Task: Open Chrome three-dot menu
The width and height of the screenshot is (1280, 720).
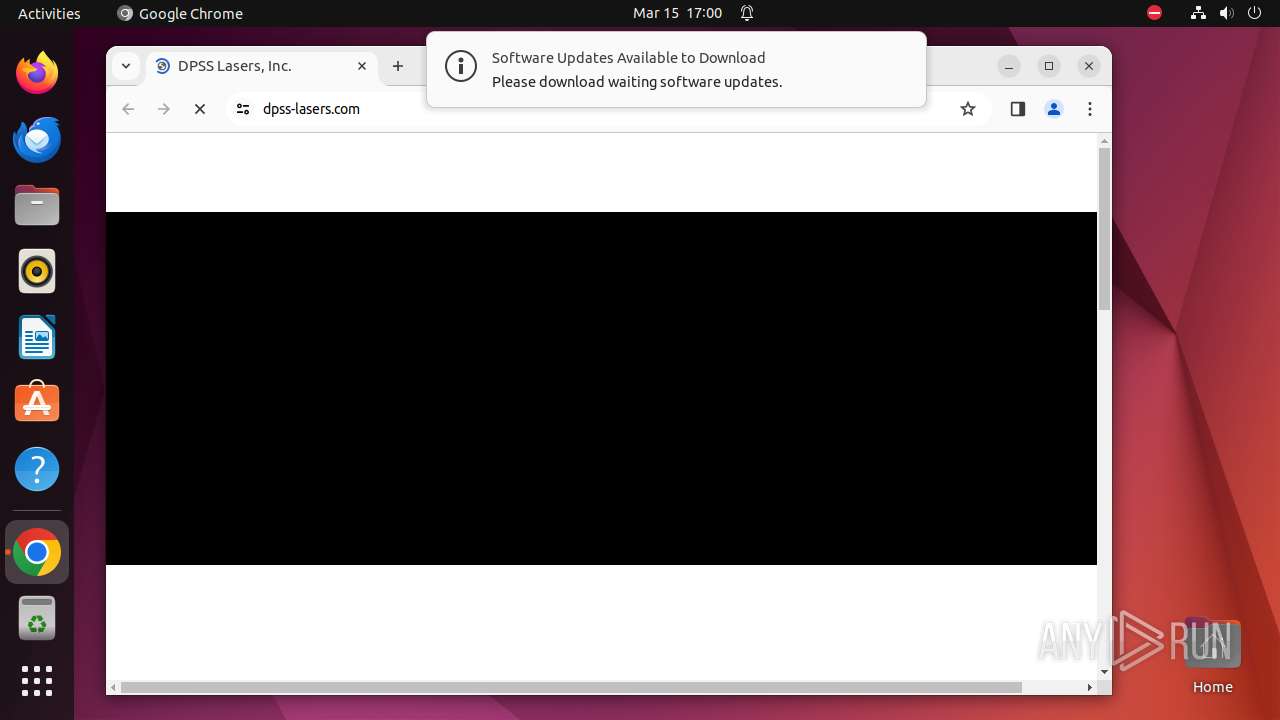Action: pyautogui.click(x=1090, y=109)
